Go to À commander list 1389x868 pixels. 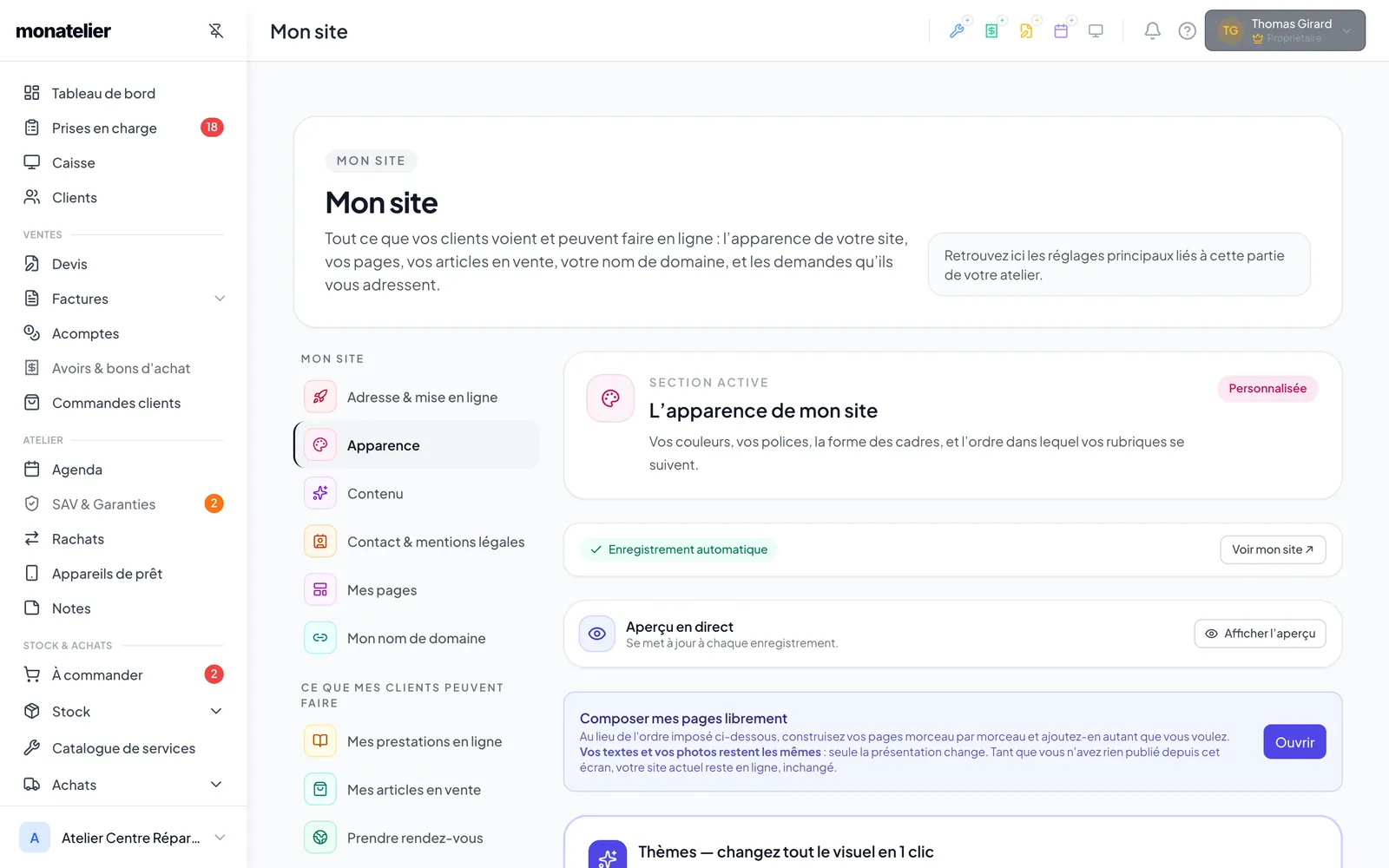pyautogui.click(x=123, y=674)
